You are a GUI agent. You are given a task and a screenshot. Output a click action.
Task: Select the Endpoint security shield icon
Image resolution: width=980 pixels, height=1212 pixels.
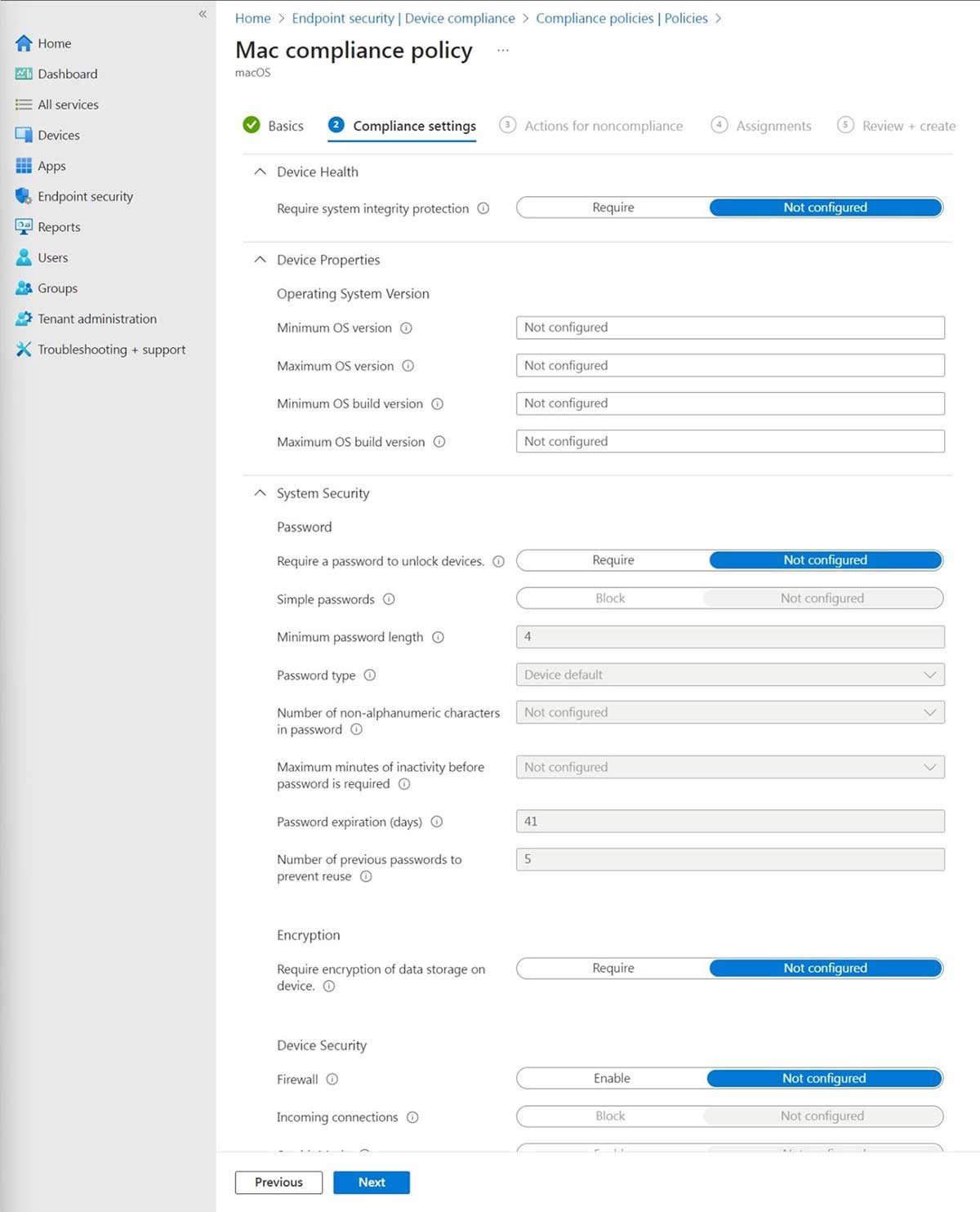coord(24,196)
